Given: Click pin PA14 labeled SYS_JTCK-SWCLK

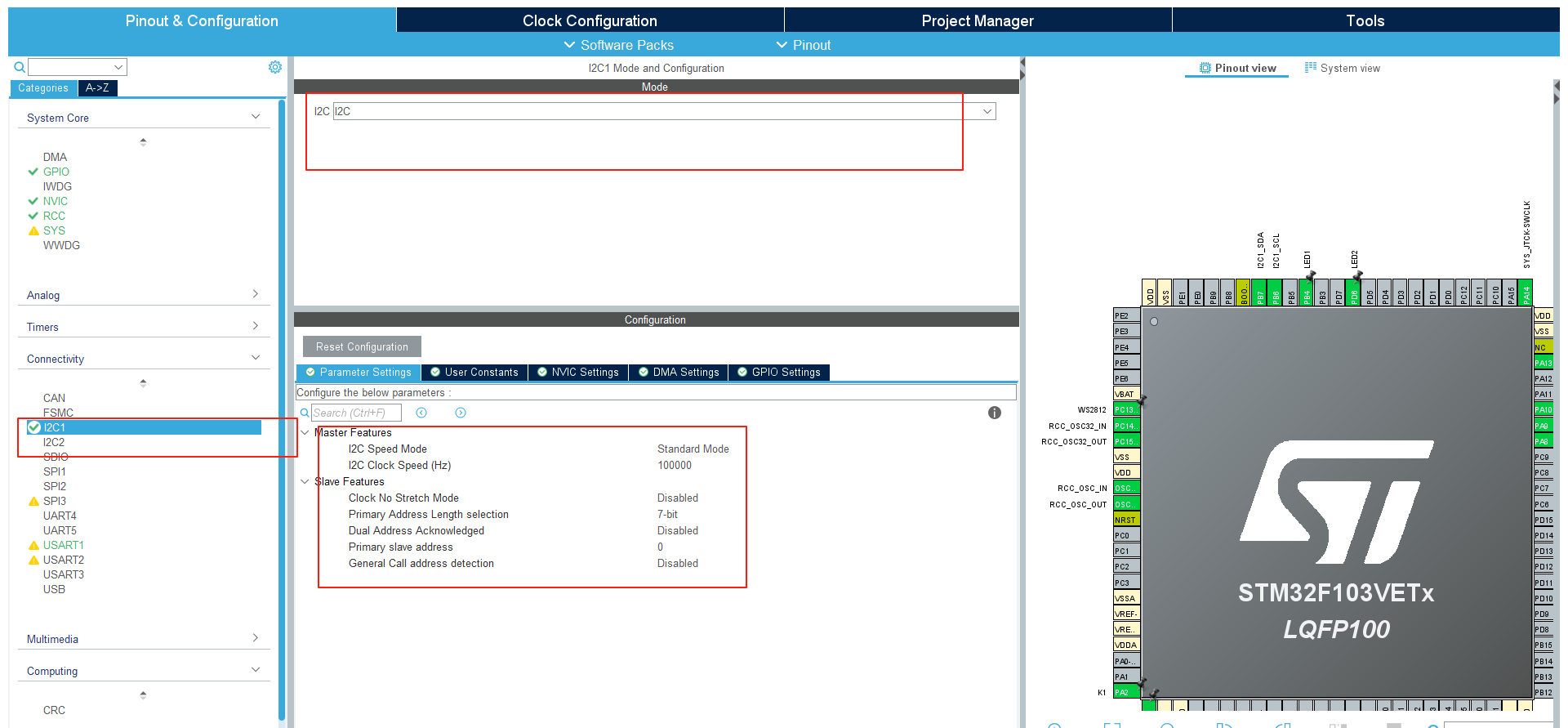Looking at the screenshot, I should pos(1526,293).
